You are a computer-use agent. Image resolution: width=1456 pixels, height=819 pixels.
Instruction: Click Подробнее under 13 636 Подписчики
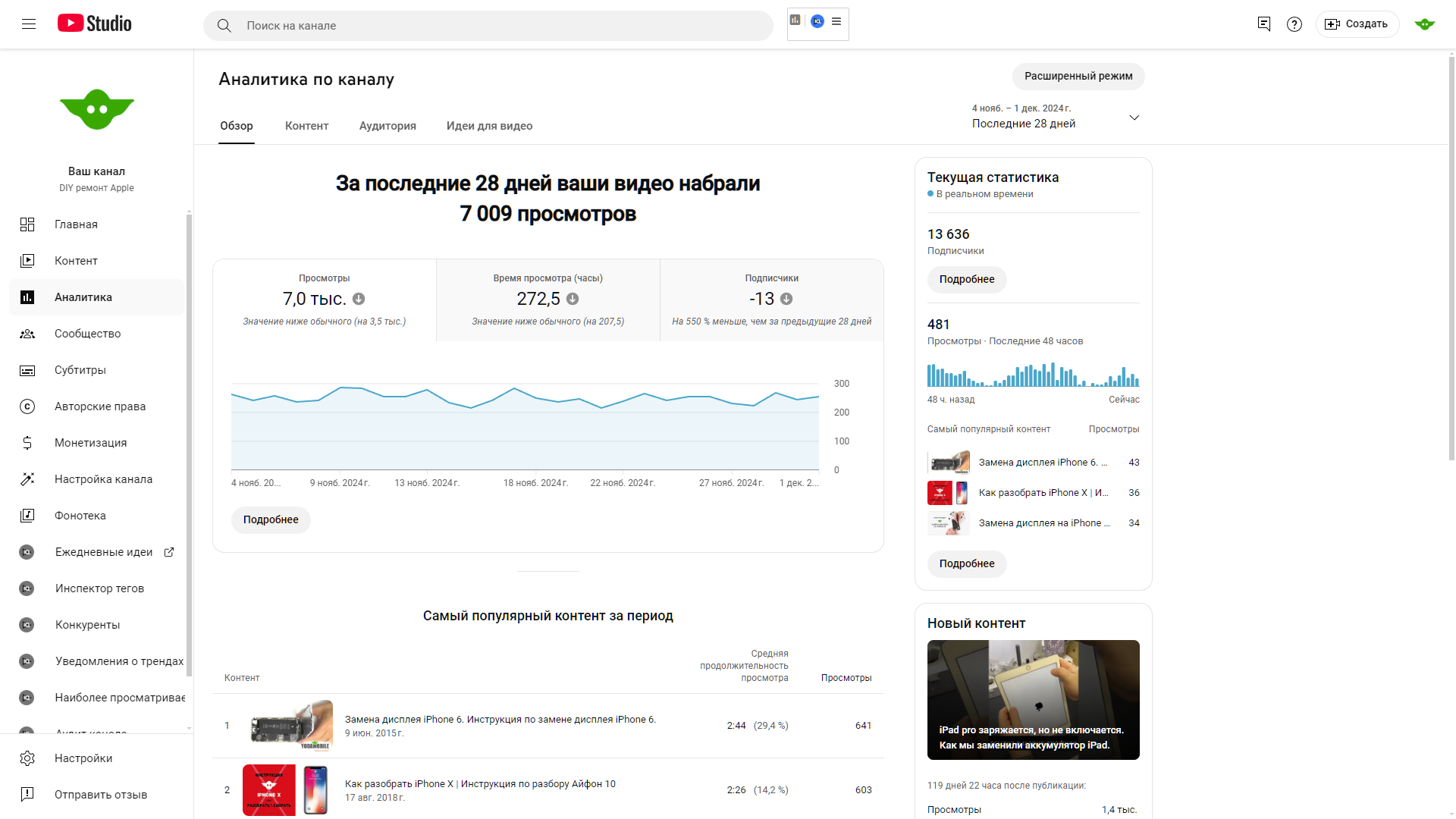pyautogui.click(x=967, y=280)
